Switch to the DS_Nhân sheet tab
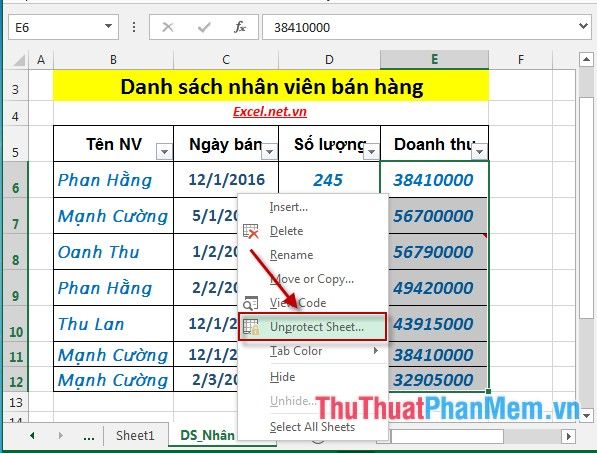597x453 pixels. [x=207, y=435]
